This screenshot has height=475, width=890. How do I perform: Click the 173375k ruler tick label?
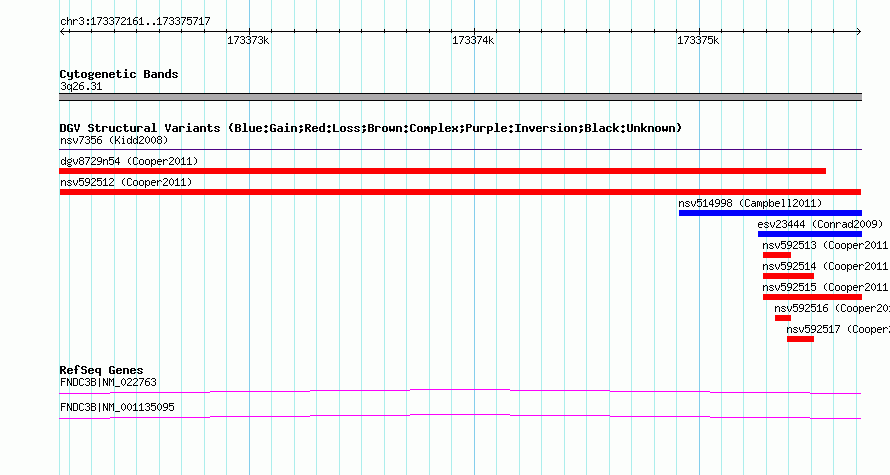pos(698,41)
